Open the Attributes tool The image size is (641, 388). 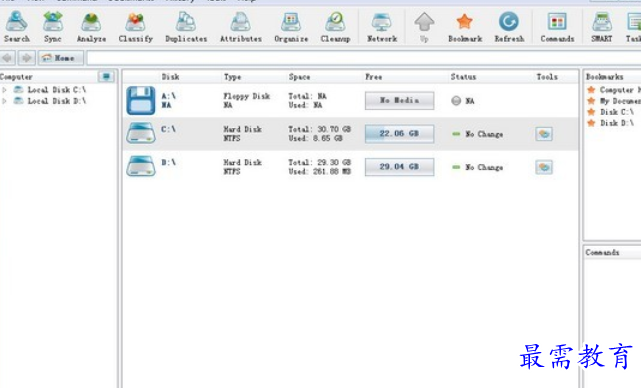click(241, 27)
